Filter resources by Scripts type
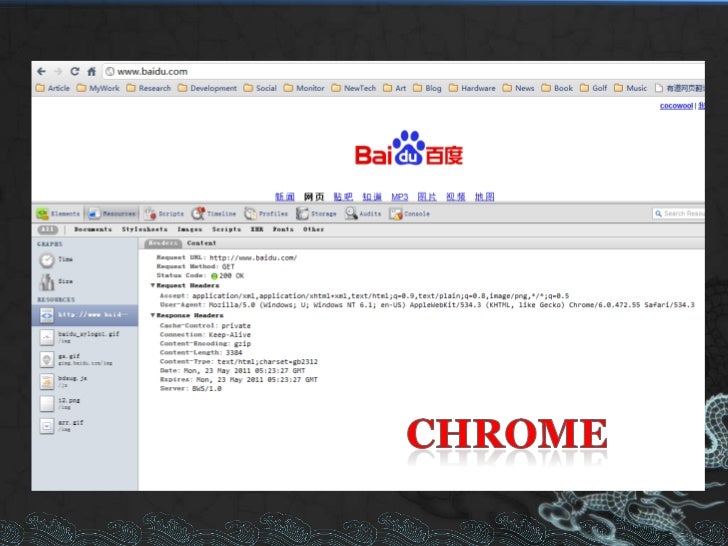Image resolution: width=728 pixels, height=546 pixels. coord(227,229)
